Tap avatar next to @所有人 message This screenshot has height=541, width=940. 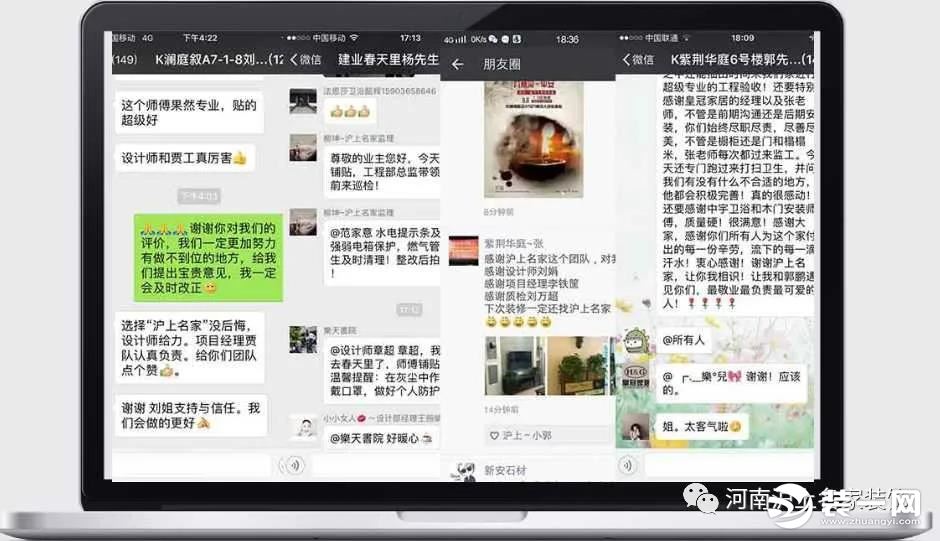click(x=635, y=341)
